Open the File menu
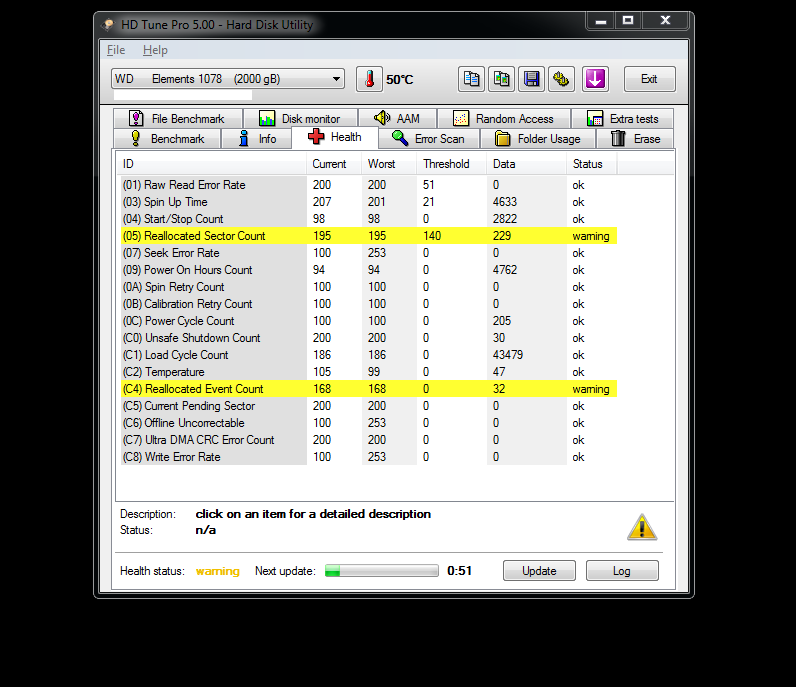The image size is (796, 687). (116, 50)
